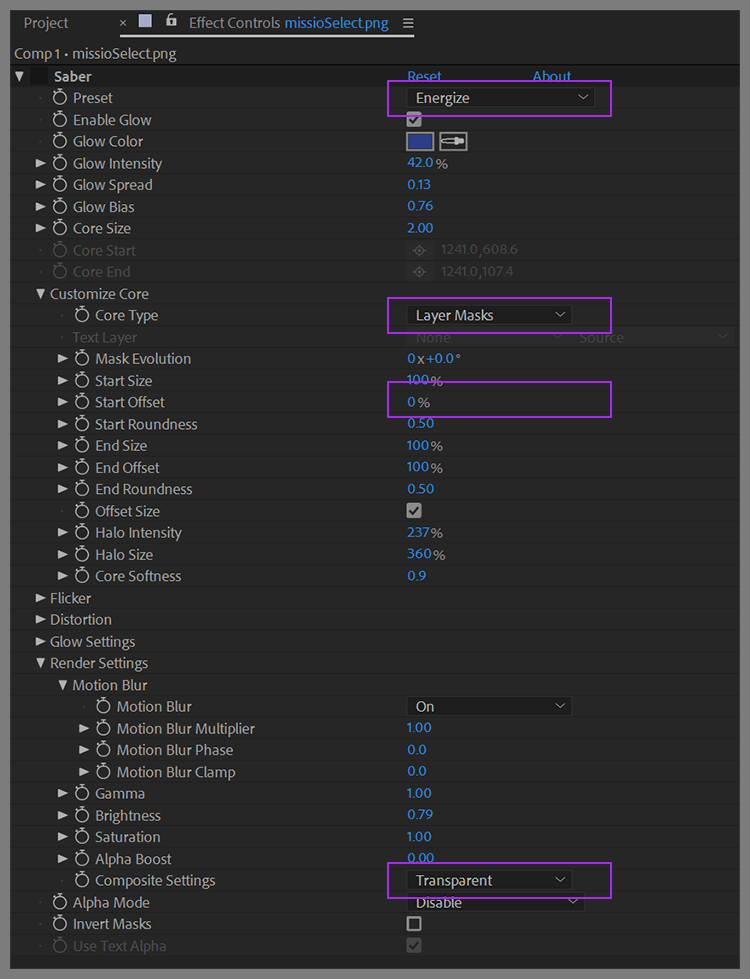
Task: Click the Glow Color eyedropper icon
Action: 453,141
